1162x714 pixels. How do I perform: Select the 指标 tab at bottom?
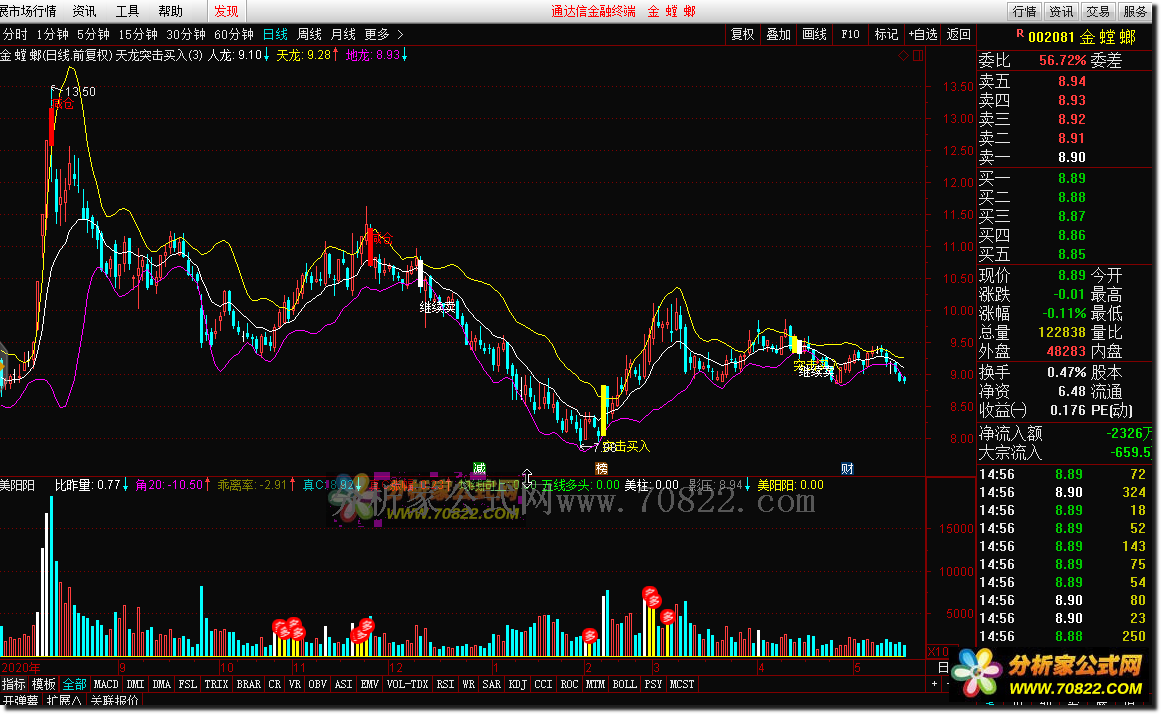click(13, 684)
